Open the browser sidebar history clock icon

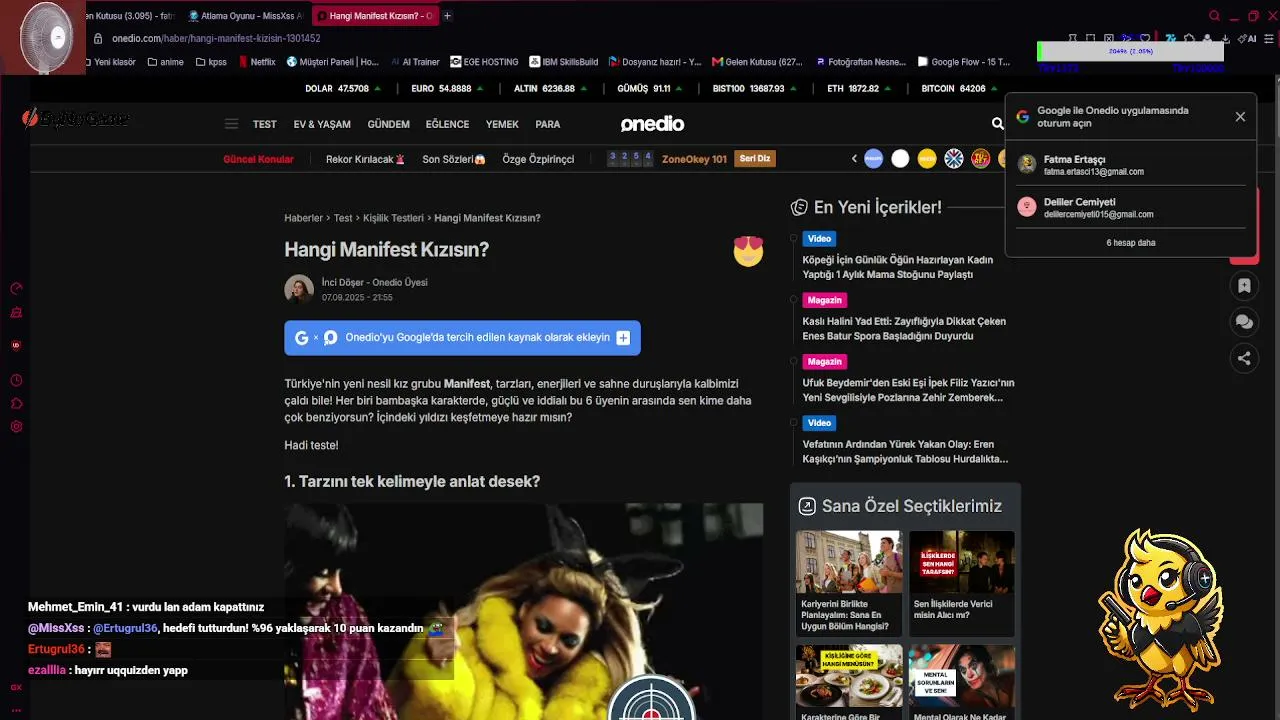pos(16,381)
